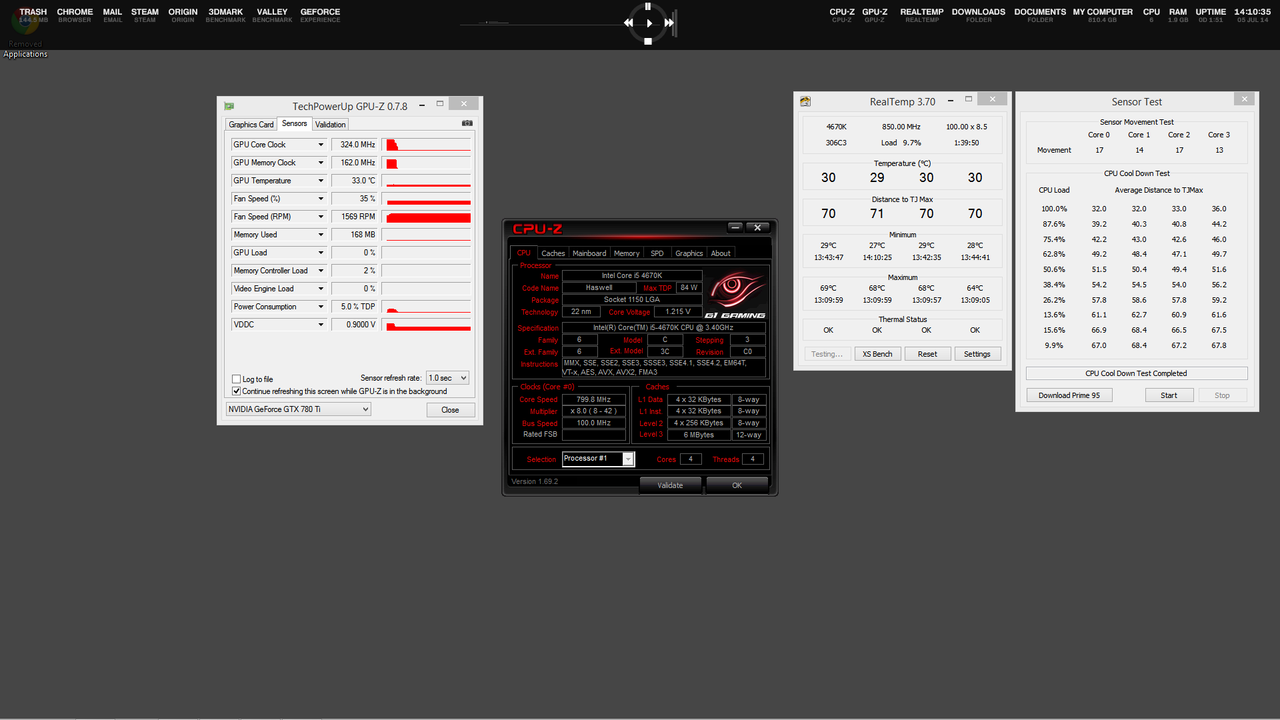Open the Valley benchmark shortcut
This screenshot has height=720, width=1280.
click(x=272, y=15)
